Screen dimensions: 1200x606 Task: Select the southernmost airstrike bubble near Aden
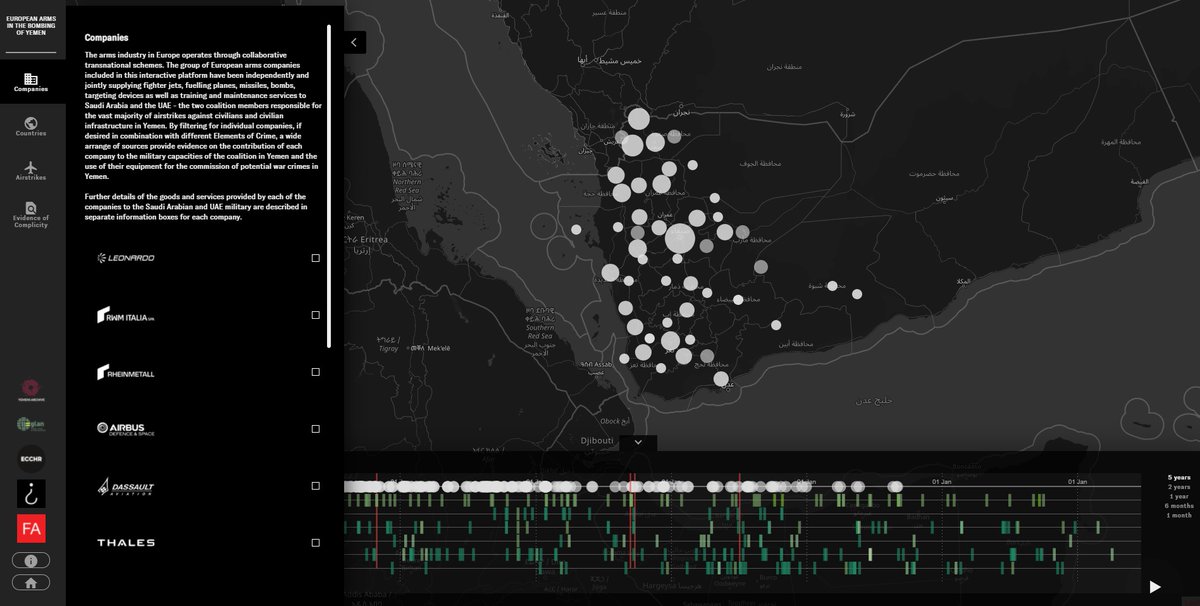click(721, 379)
